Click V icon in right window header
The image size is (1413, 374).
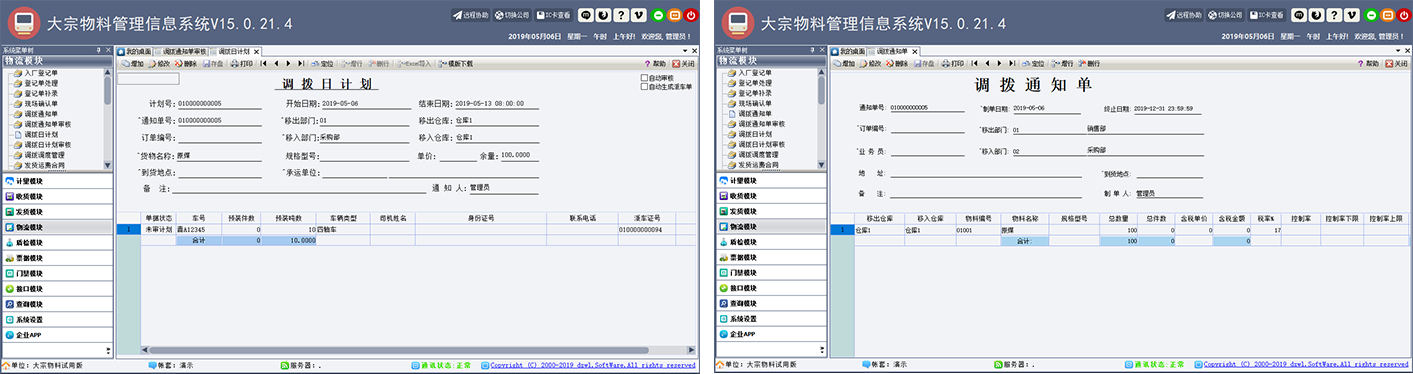click(1352, 15)
